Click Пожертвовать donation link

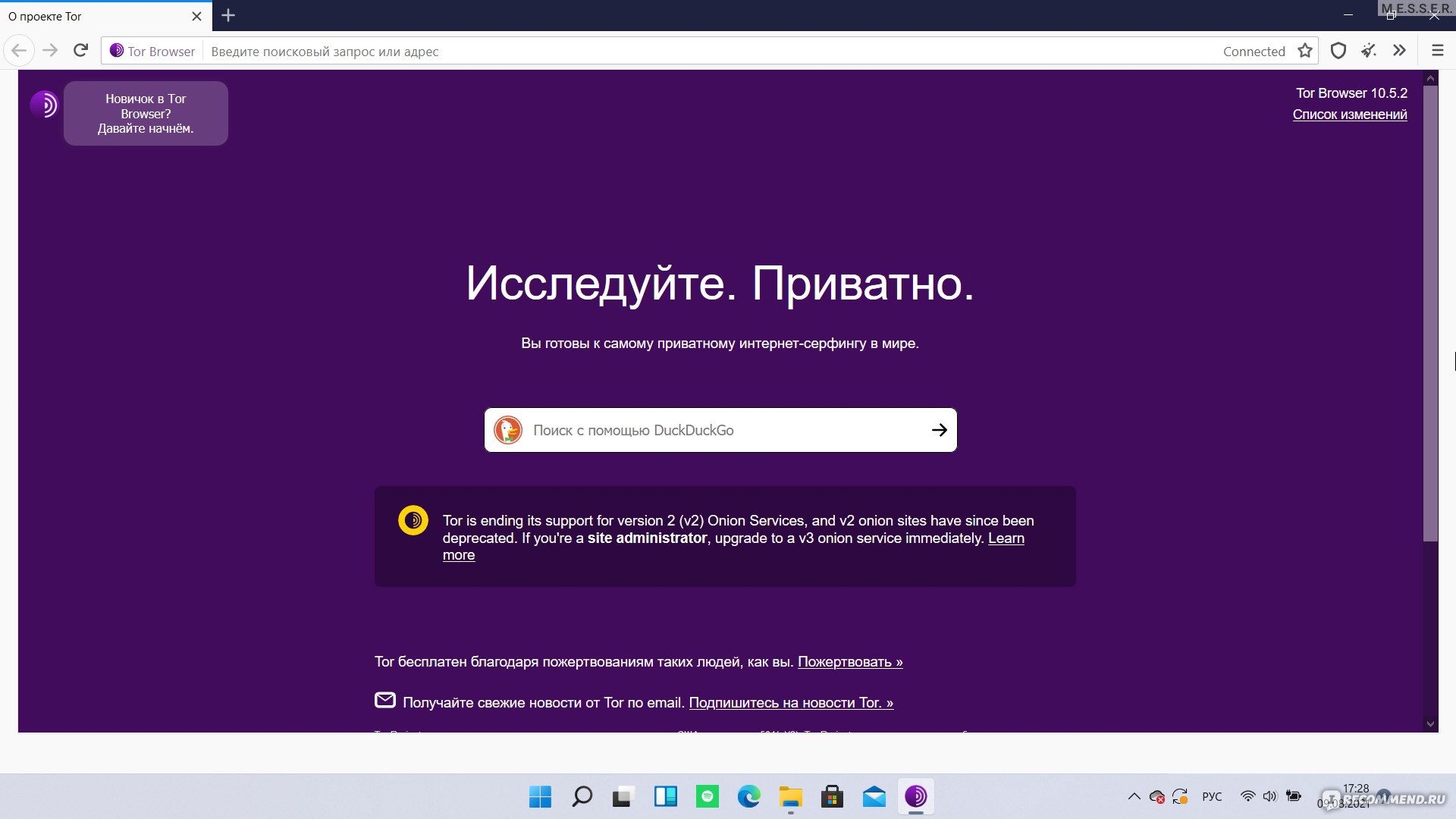pyautogui.click(x=850, y=661)
